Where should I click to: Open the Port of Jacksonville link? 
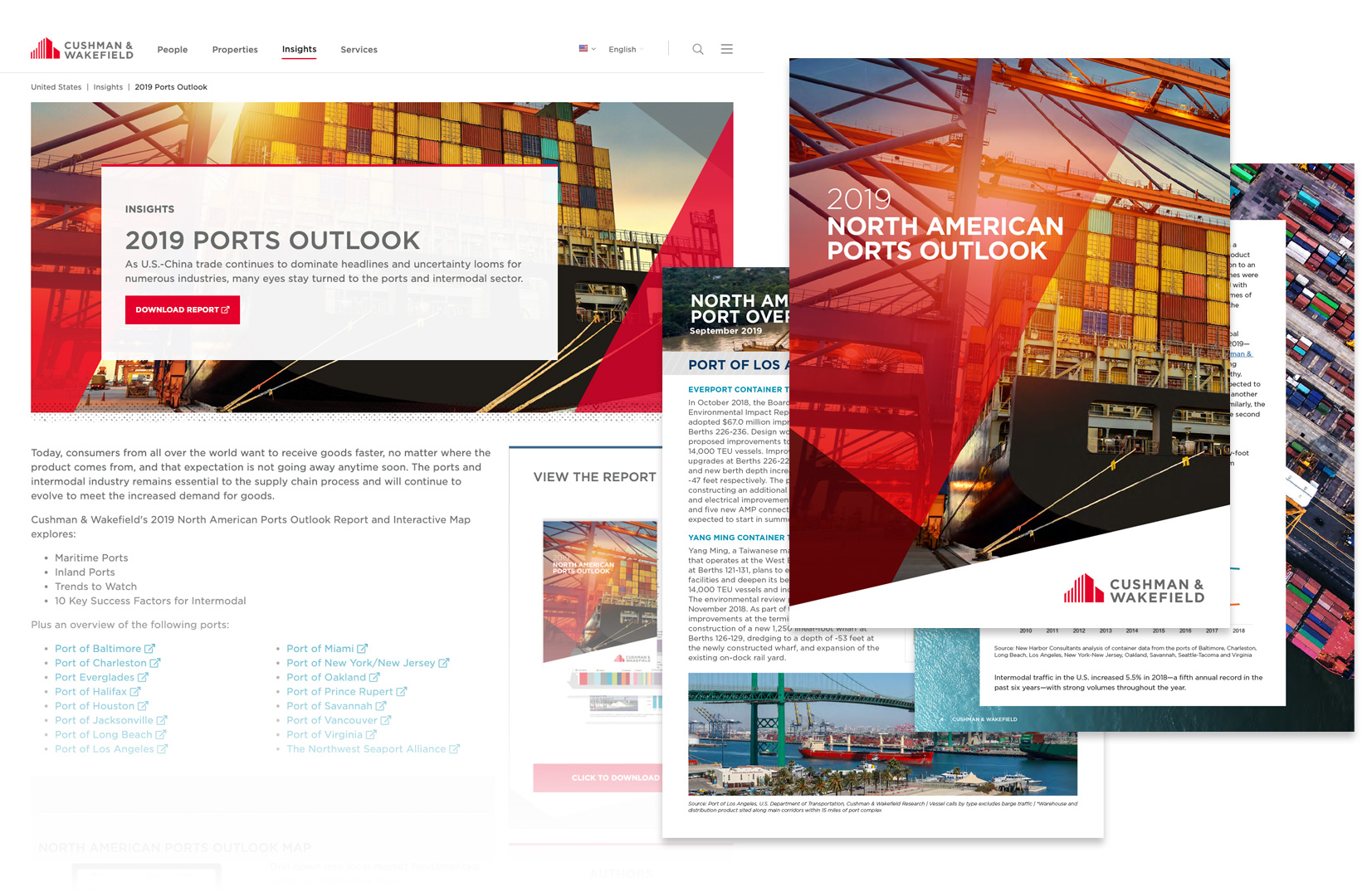(x=104, y=720)
